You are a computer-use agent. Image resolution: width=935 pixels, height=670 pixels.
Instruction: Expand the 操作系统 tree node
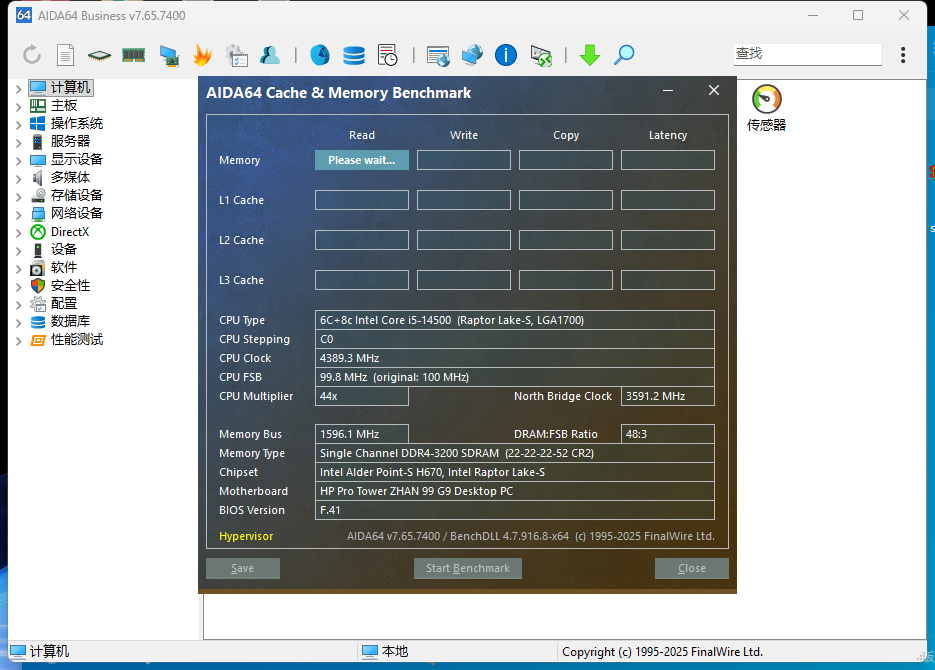pos(18,125)
